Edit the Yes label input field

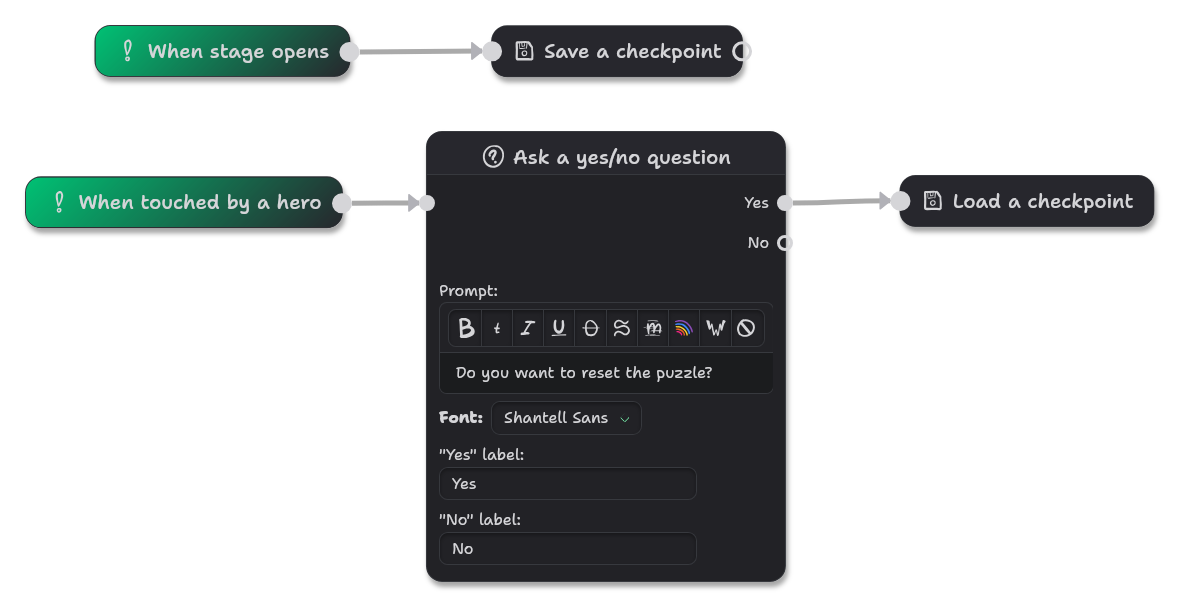pos(567,483)
